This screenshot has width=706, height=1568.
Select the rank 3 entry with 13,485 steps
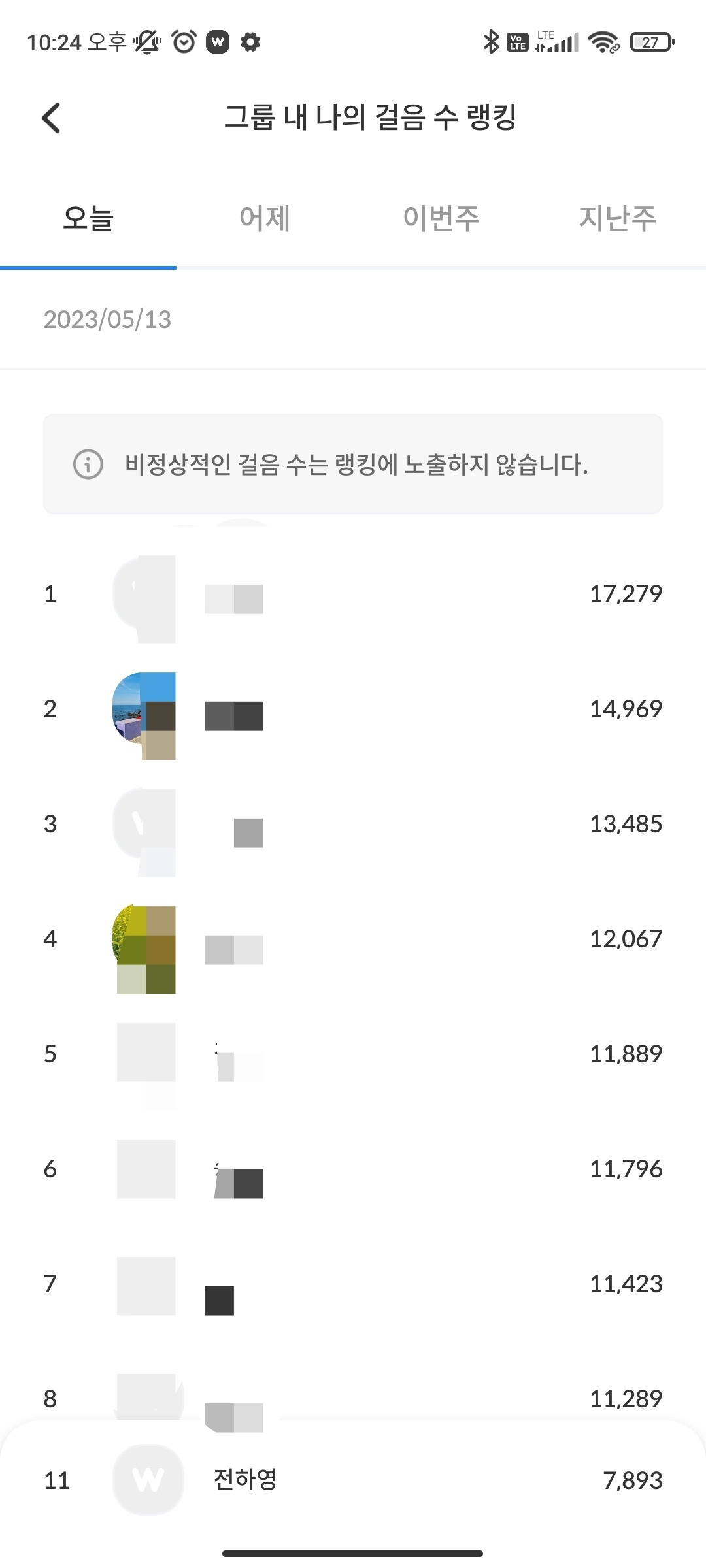(x=353, y=825)
